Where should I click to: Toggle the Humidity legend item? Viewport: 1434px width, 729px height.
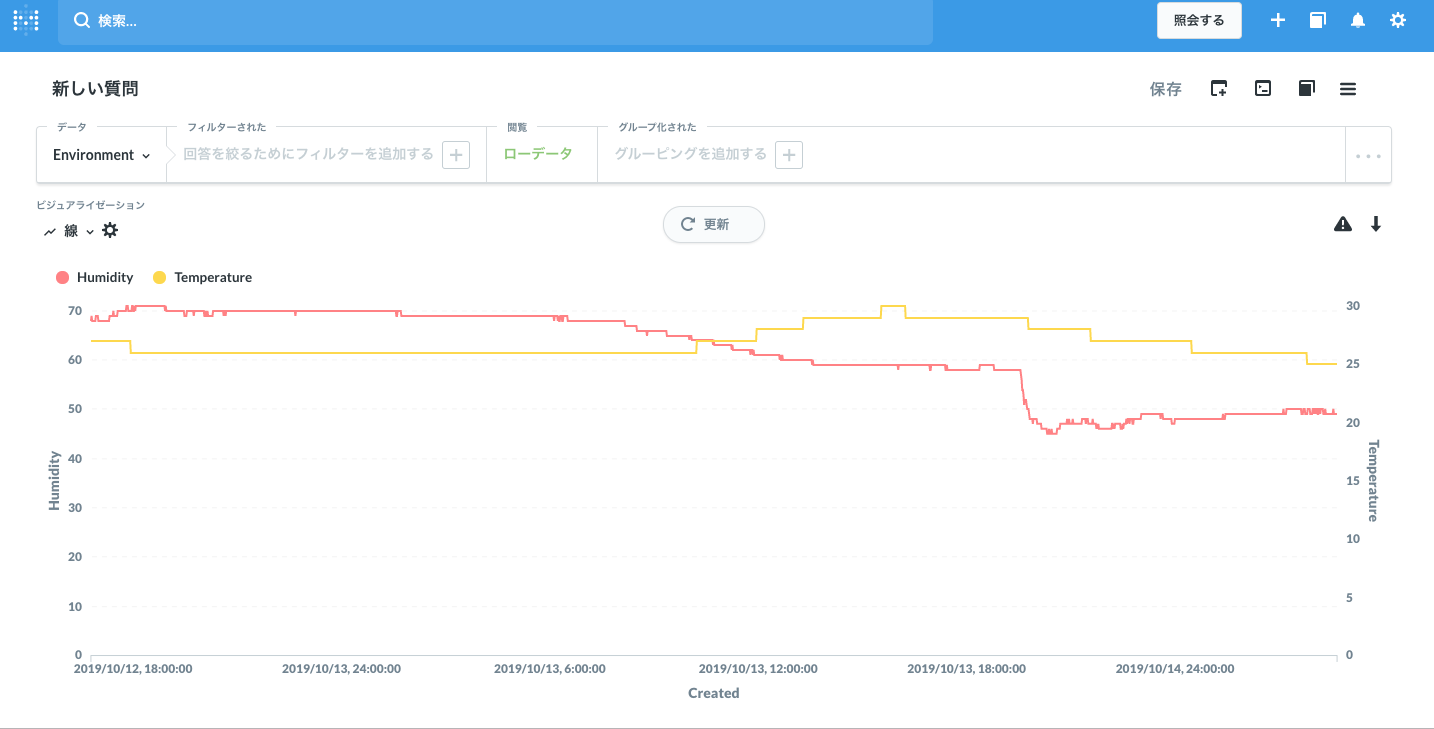pos(95,277)
